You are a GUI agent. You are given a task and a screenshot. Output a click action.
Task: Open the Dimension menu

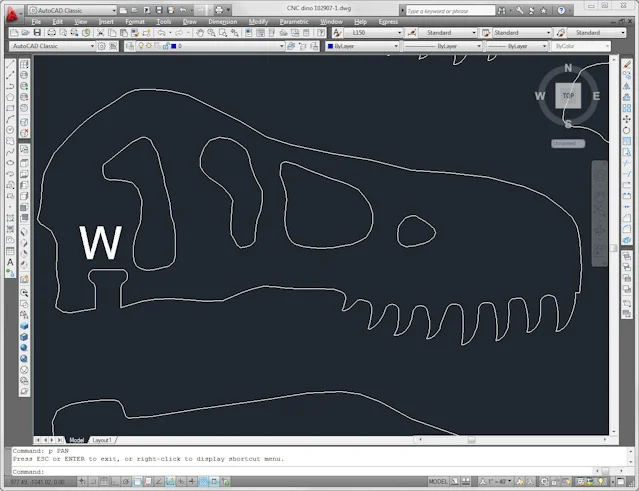pyautogui.click(x=223, y=22)
